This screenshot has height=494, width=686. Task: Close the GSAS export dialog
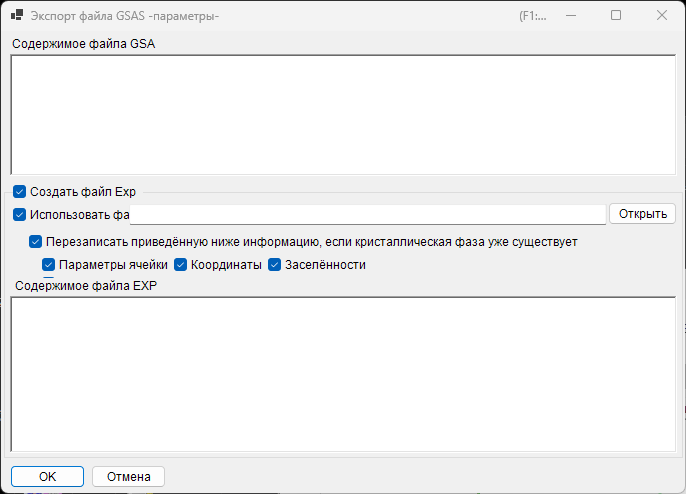click(x=662, y=16)
